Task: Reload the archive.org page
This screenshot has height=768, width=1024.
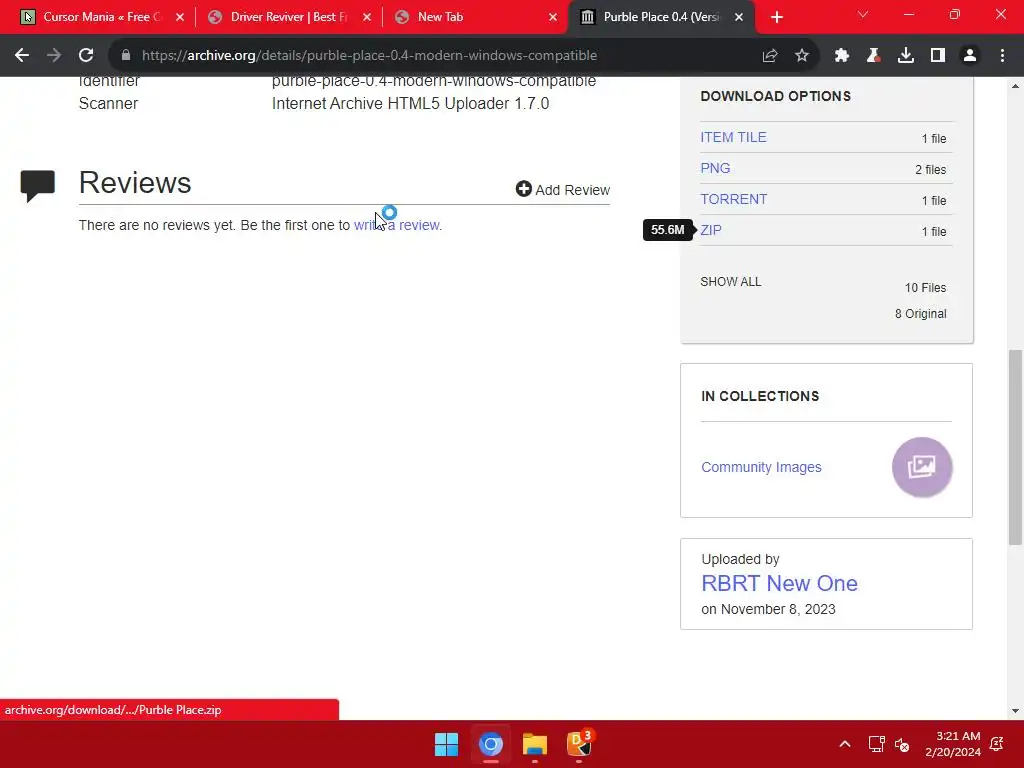Action: (x=86, y=56)
